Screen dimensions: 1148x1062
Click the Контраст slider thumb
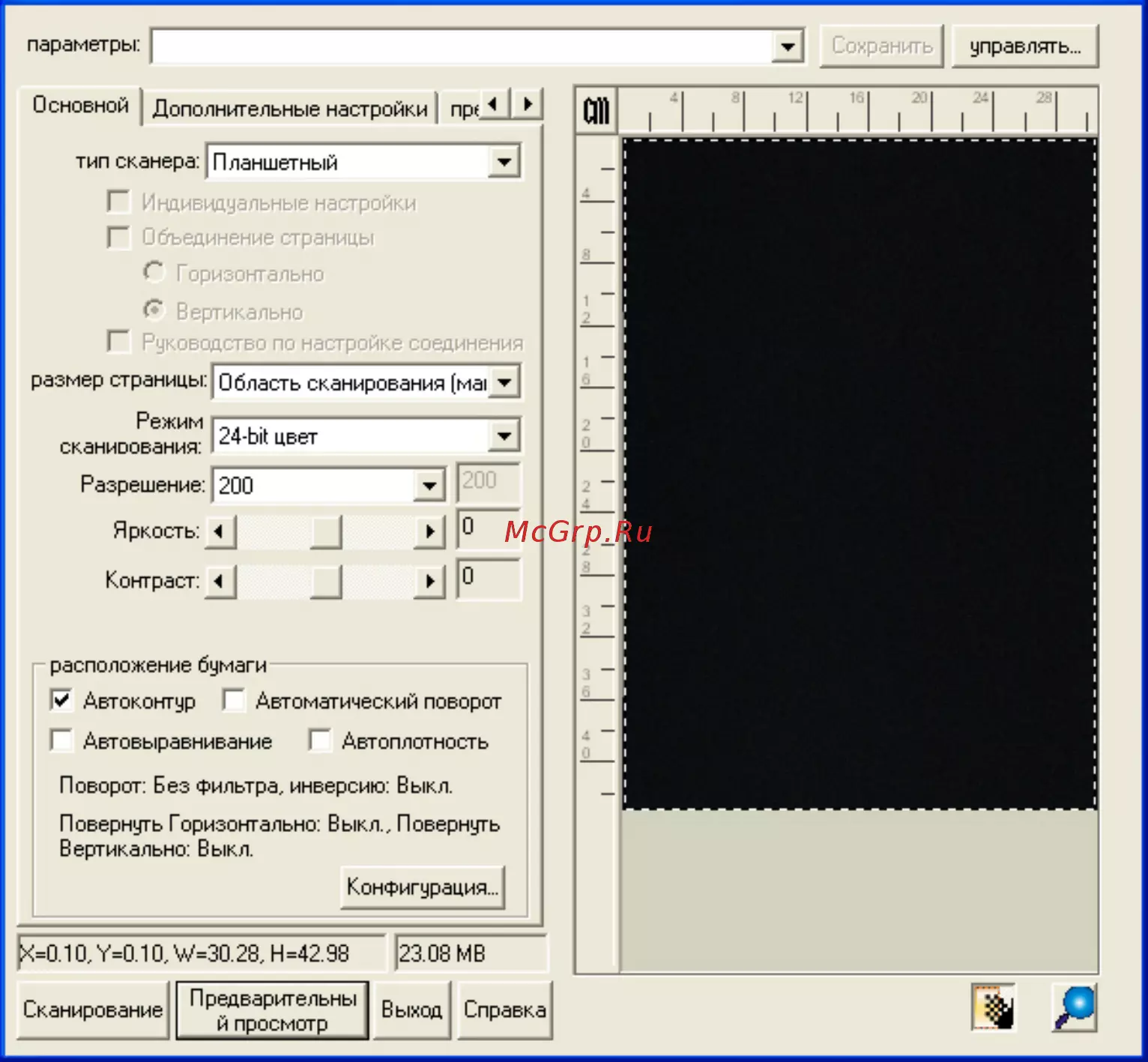326,582
